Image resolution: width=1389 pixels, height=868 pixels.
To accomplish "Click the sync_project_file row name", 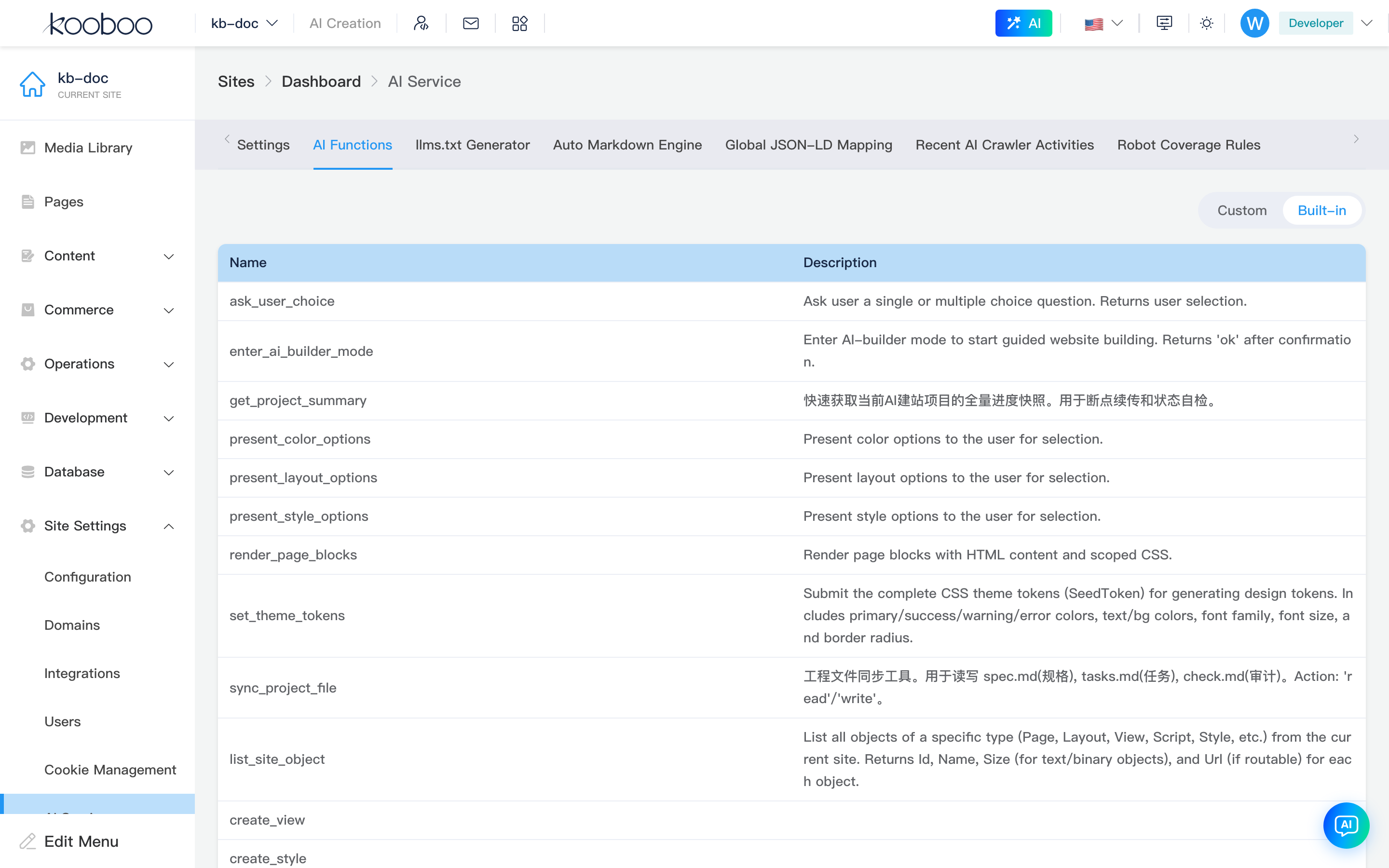I will point(283,688).
